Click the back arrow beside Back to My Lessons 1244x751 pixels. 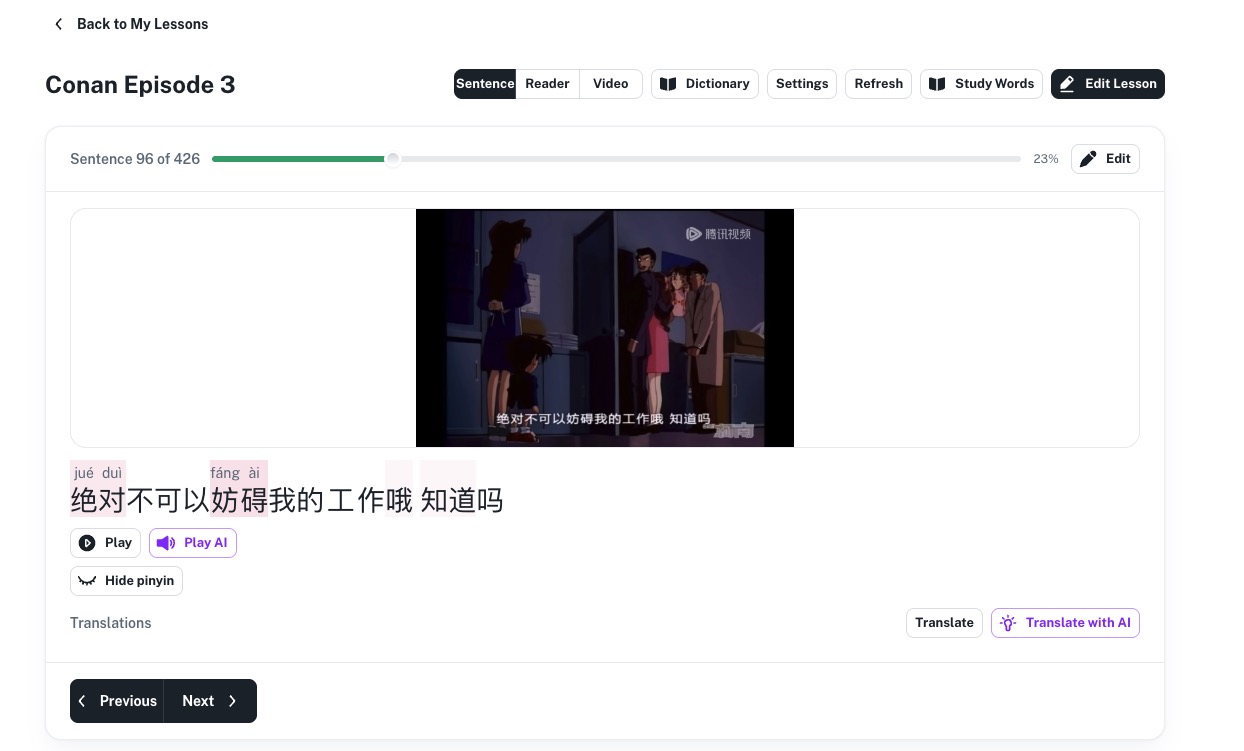pos(59,24)
